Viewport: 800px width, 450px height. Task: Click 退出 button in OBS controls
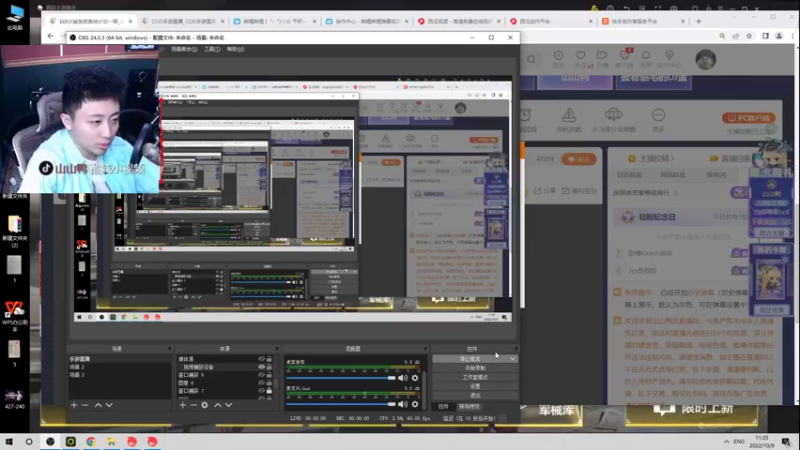[476, 396]
